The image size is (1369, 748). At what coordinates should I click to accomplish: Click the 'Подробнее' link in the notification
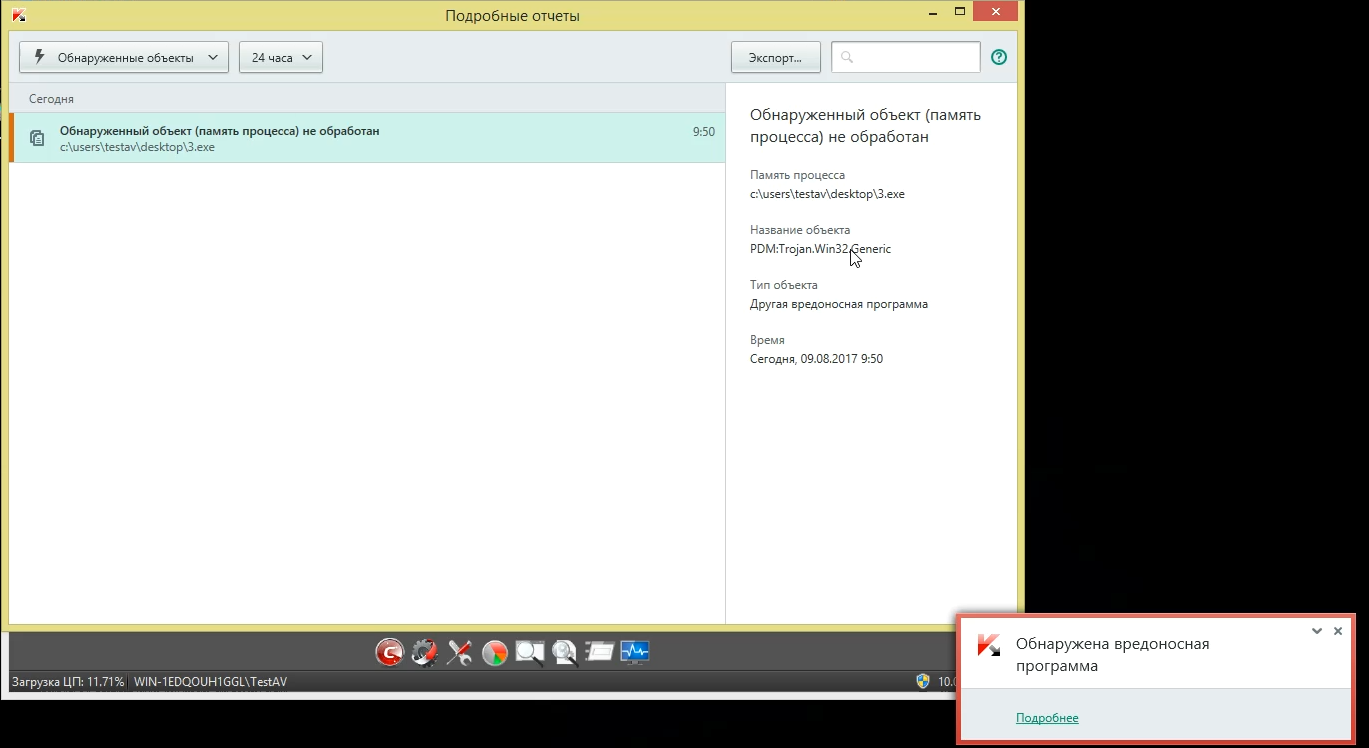click(1047, 718)
